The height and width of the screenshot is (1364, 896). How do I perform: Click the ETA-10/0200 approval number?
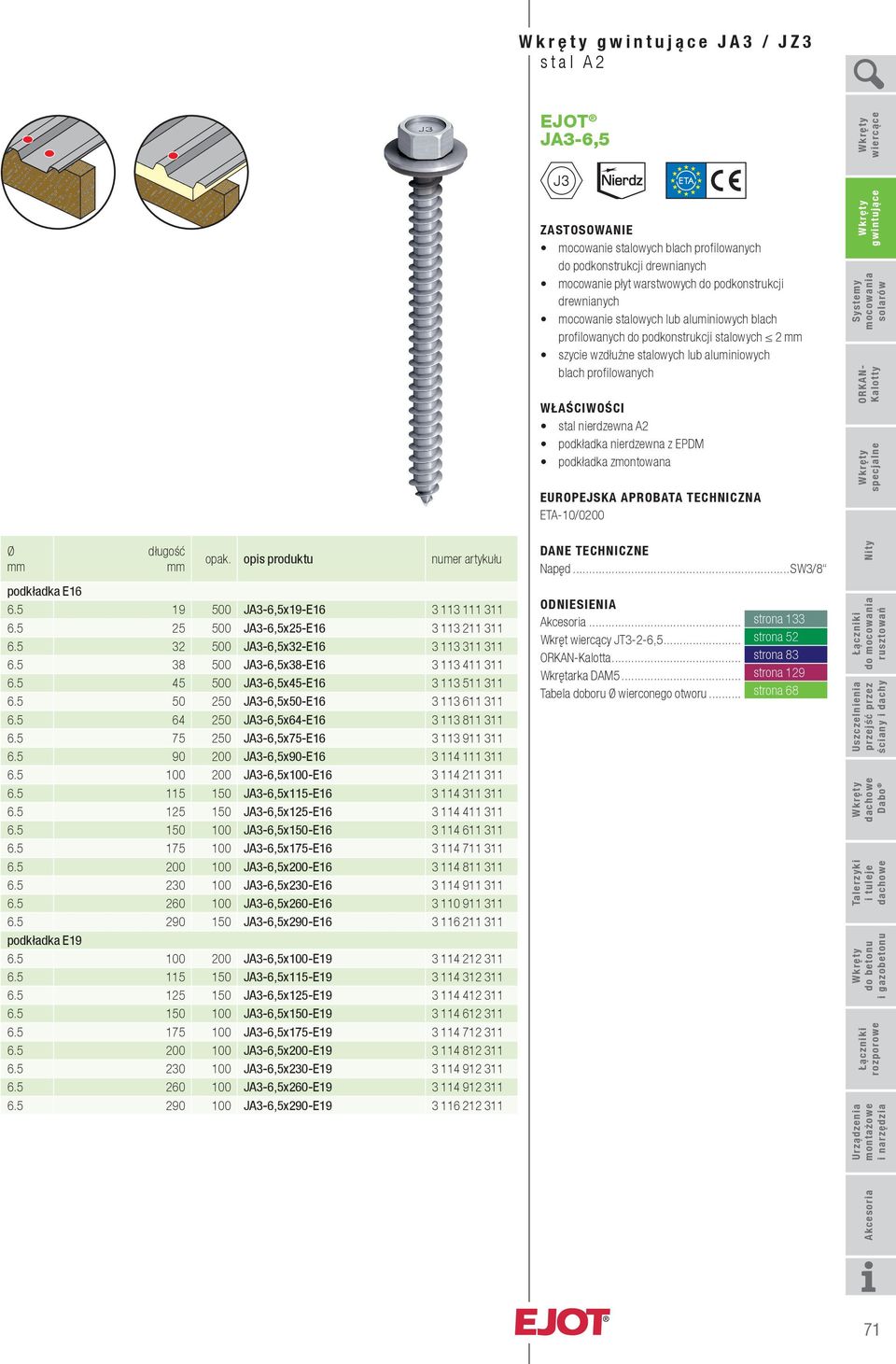tap(572, 515)
